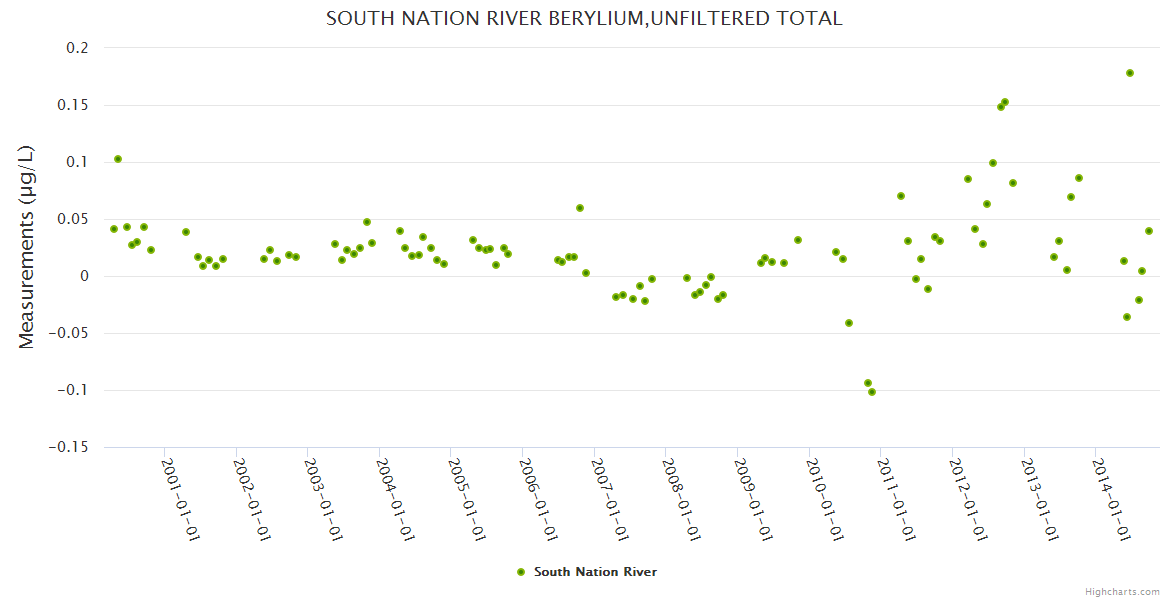The height and width of the screenshot is (600, 1170).
Task: Click the green legend marker dot
Action: click(520, 572)
